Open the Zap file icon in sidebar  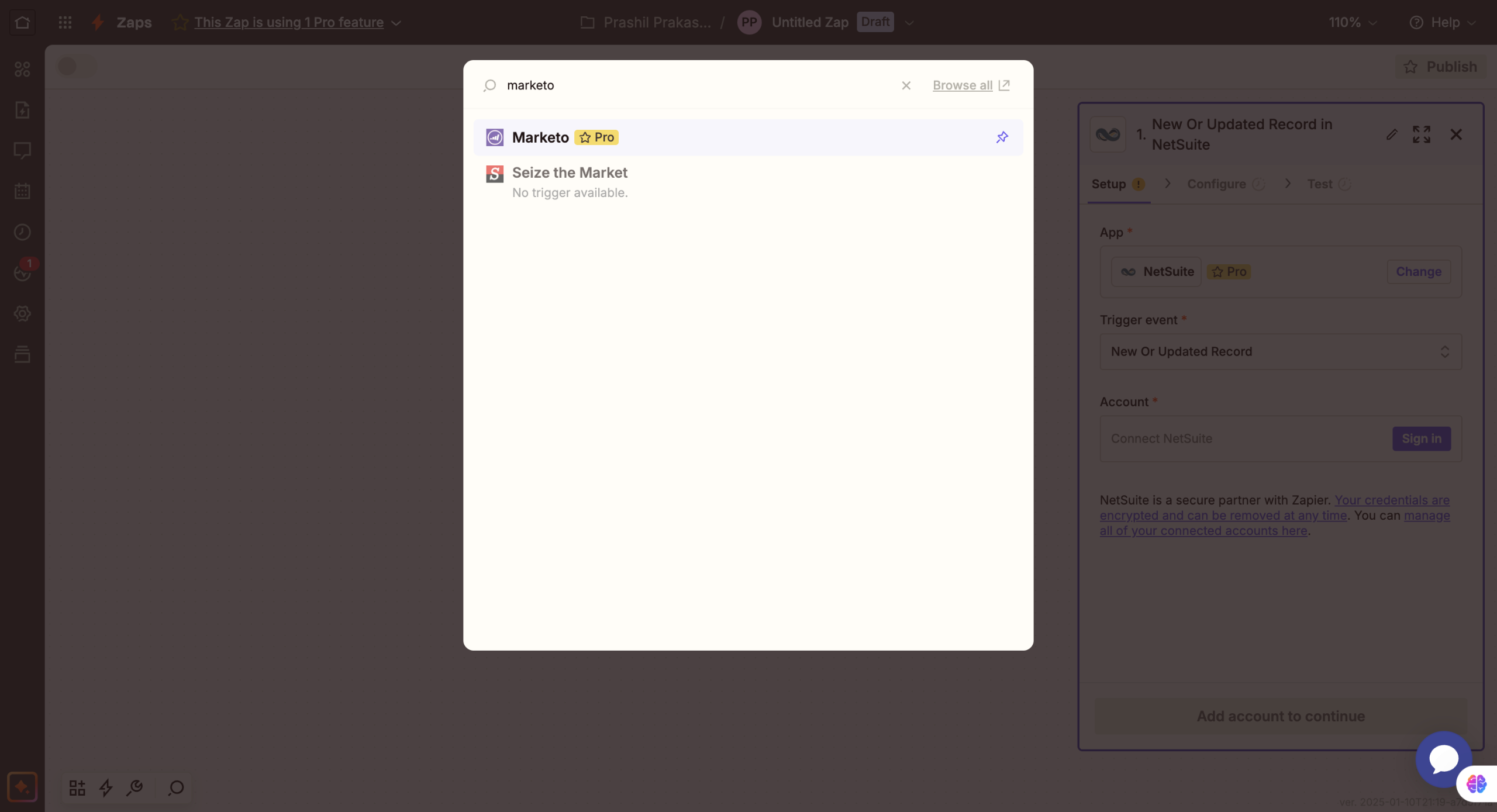tap(22, 110)
